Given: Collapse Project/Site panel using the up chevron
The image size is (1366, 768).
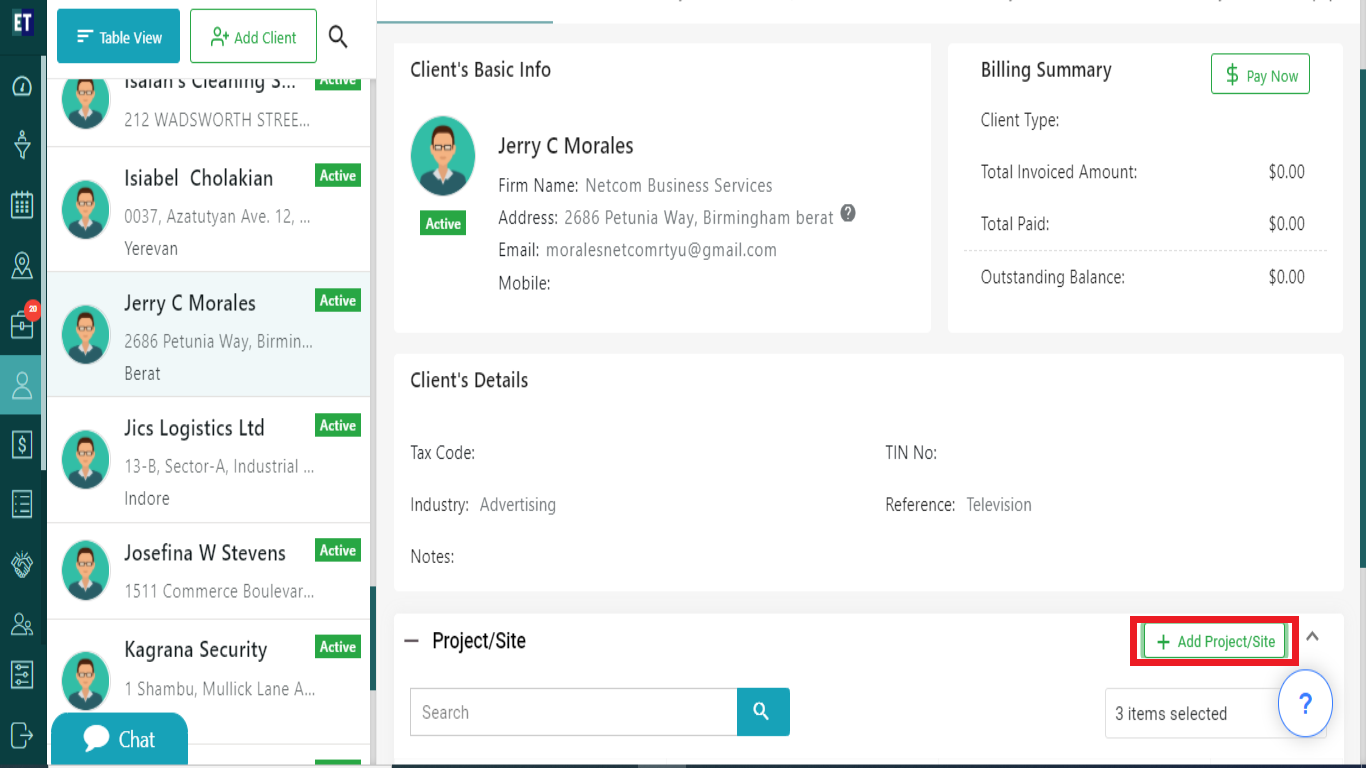Looking at the screenshot, I should (1313, 635).
